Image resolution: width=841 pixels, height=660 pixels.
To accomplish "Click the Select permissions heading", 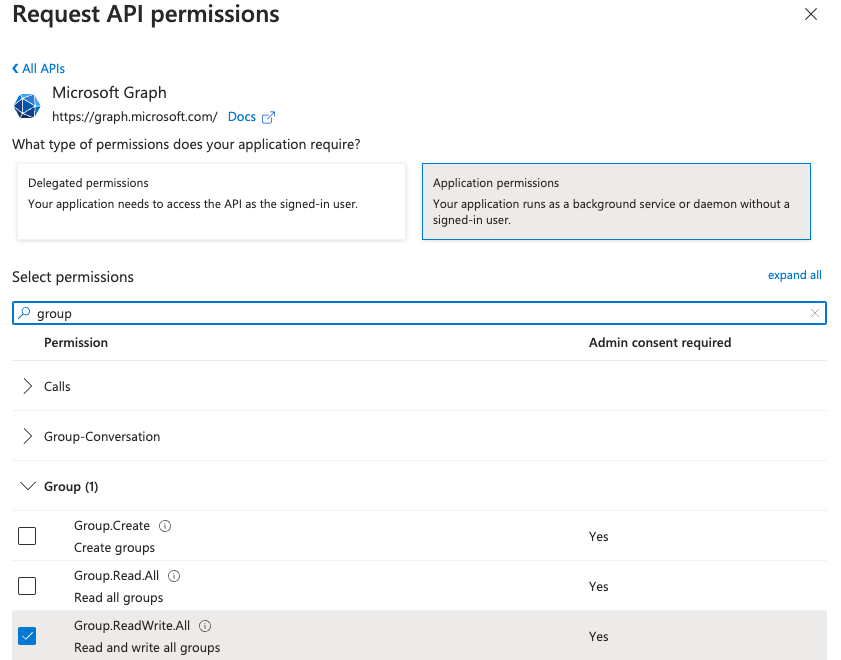I will tap(73, 277).
